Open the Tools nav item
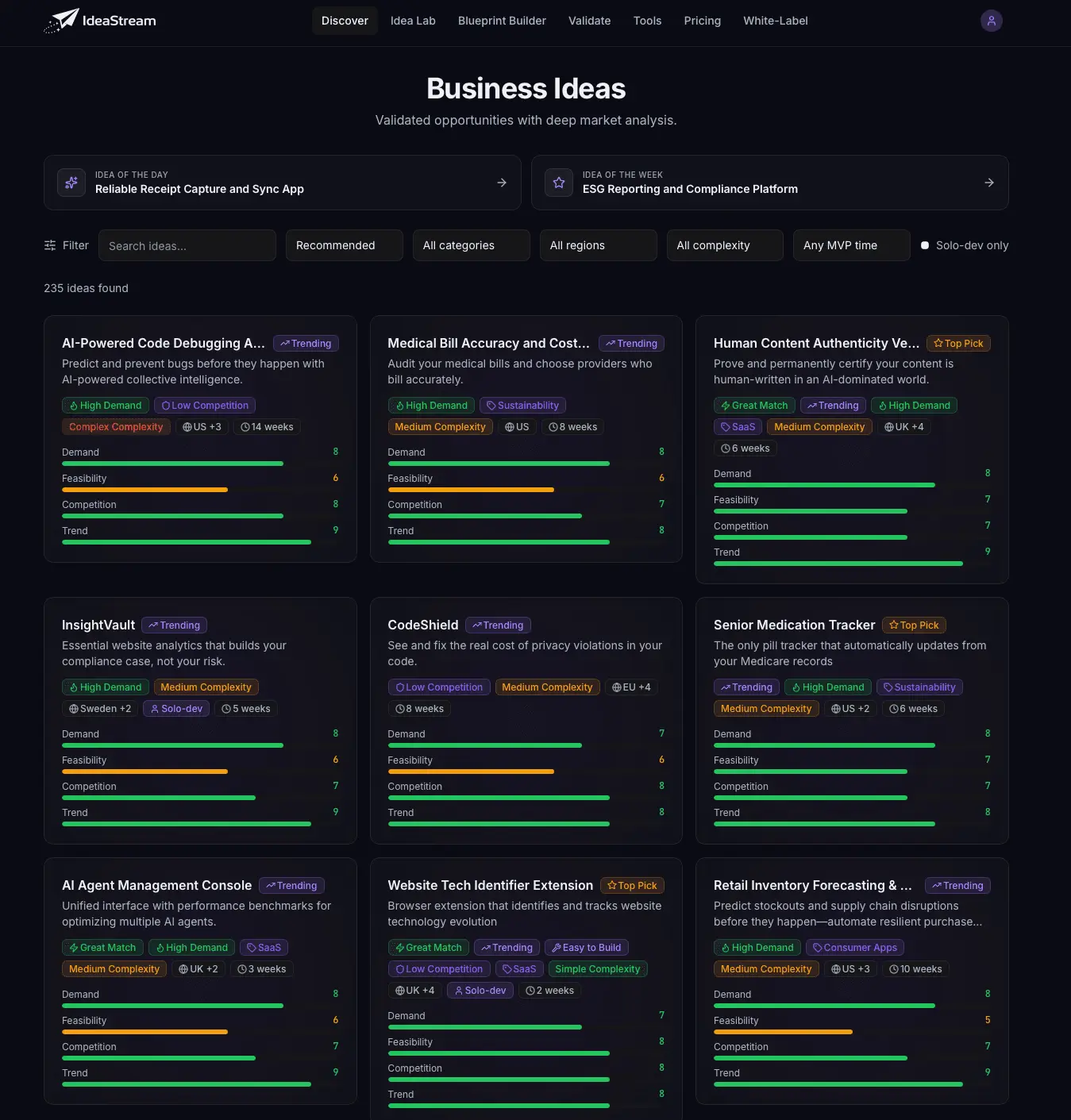This screenshot has height=1120, width=1071. pos(647,21)
